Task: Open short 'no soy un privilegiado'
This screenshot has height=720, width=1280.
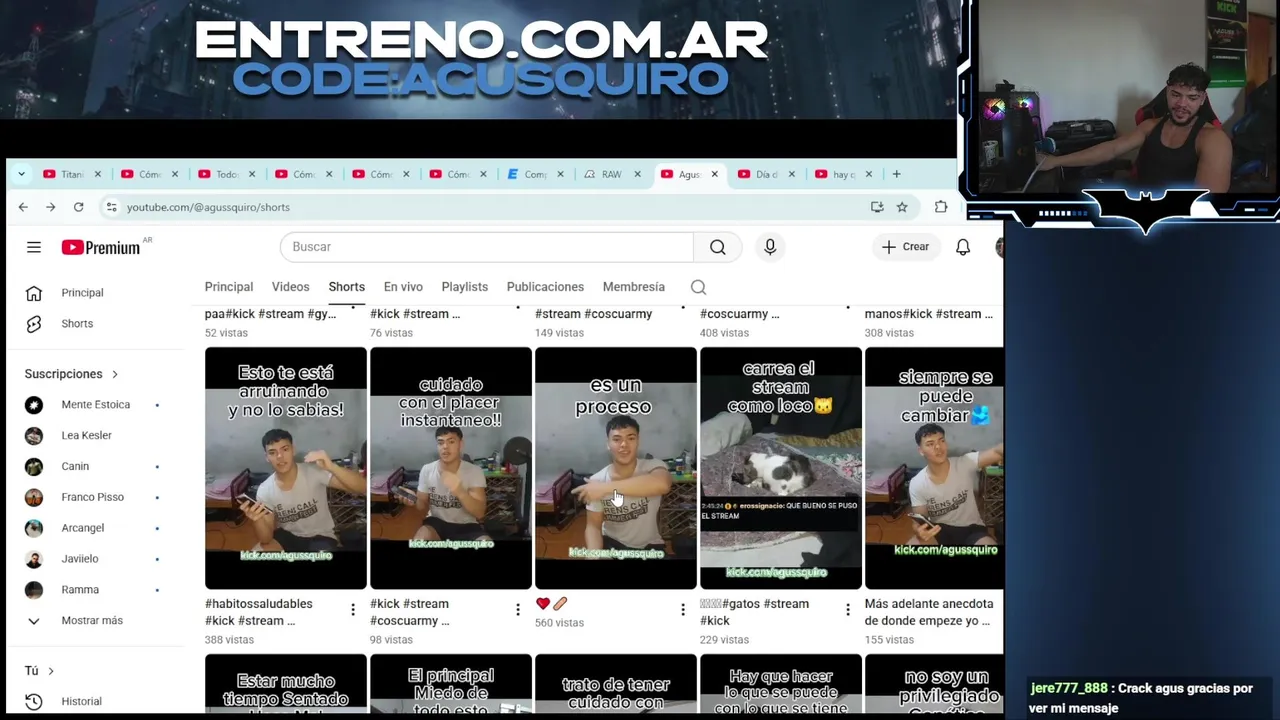Action: tap(934, 684)
